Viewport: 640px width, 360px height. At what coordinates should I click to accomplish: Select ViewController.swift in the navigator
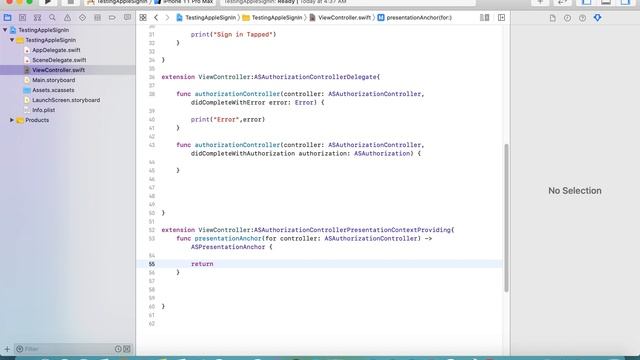[59, 70]
